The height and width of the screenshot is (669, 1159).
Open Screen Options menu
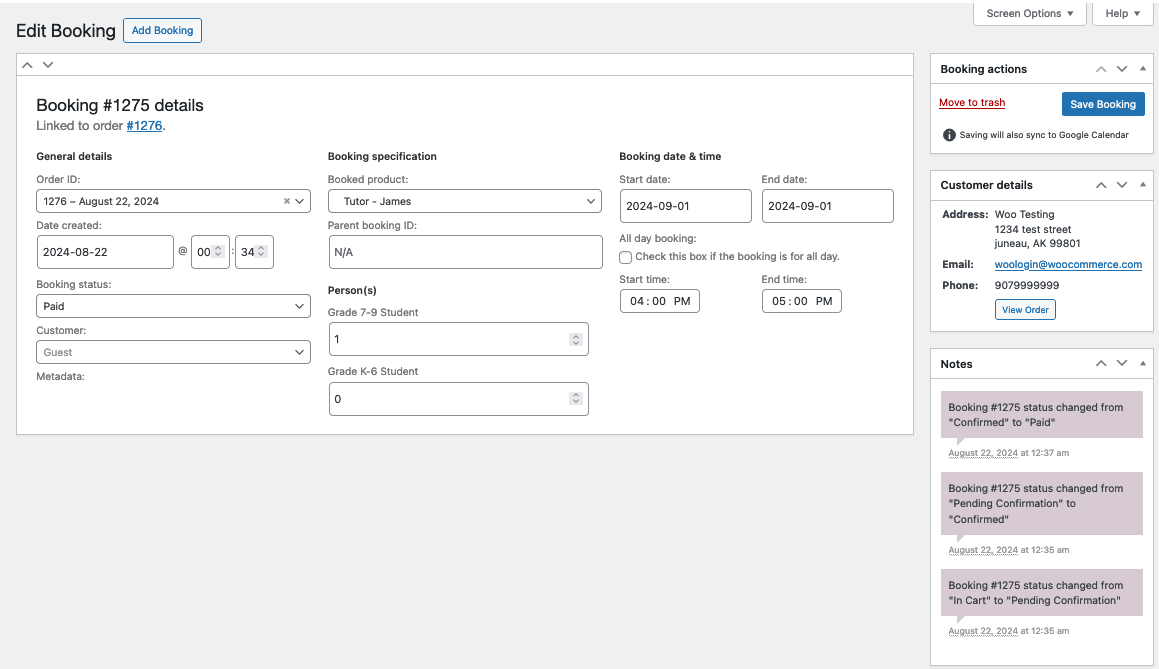(x=1030, y=13)
